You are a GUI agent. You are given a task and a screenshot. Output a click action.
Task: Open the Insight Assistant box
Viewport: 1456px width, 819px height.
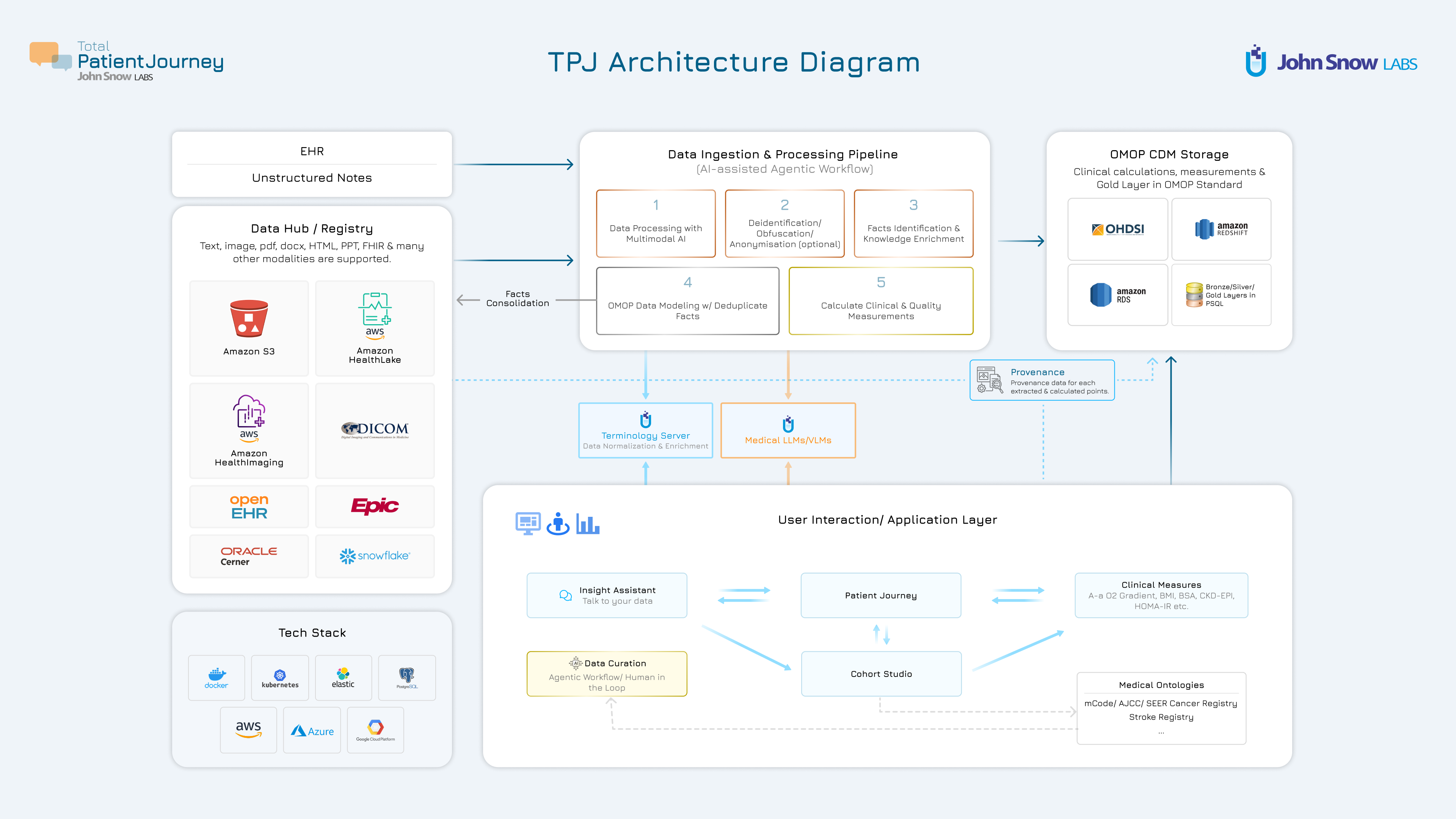point(607,595)
